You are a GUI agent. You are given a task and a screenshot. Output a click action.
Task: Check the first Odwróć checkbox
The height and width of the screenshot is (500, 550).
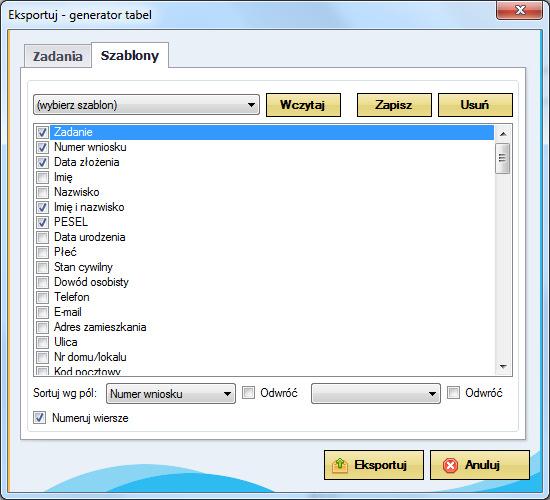248,393
